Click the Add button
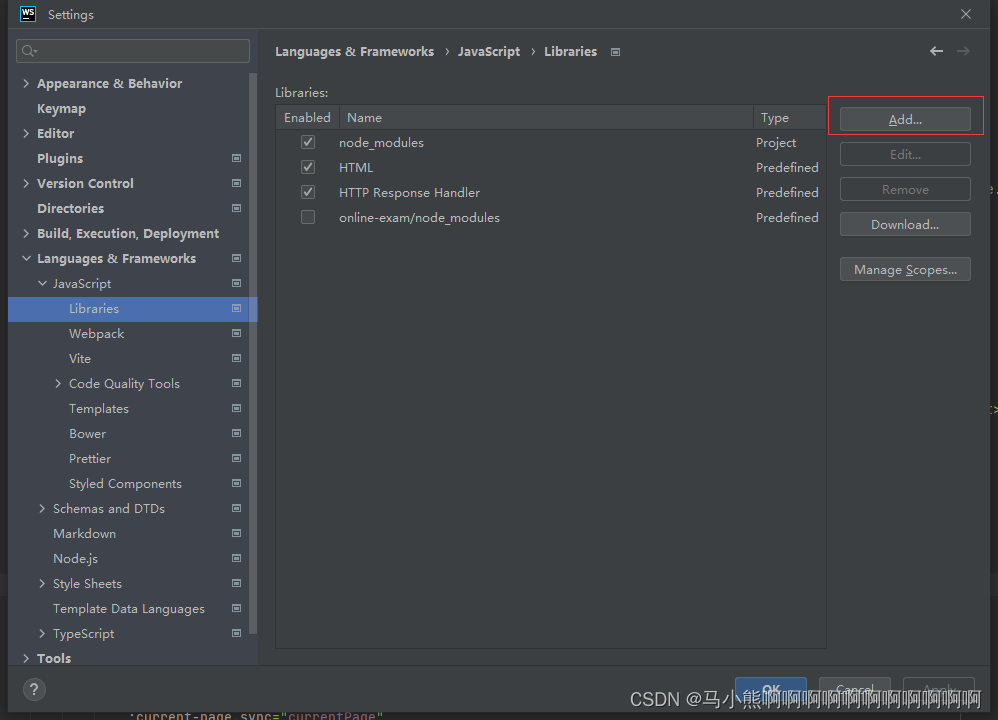998x720 pixels. 904,118
